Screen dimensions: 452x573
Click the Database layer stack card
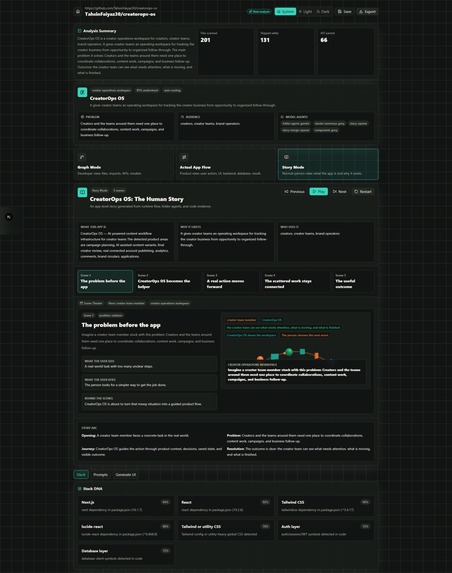126,554
